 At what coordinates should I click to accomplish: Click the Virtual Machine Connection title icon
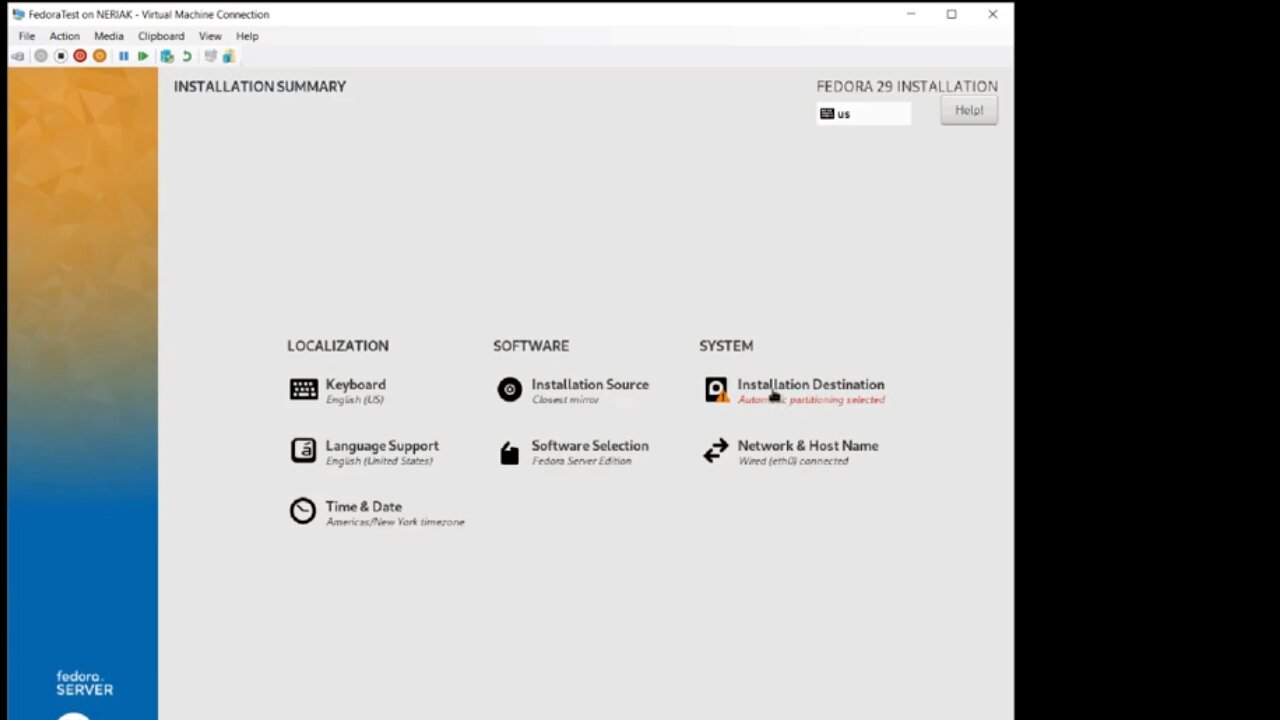click(x=18, y=14)
